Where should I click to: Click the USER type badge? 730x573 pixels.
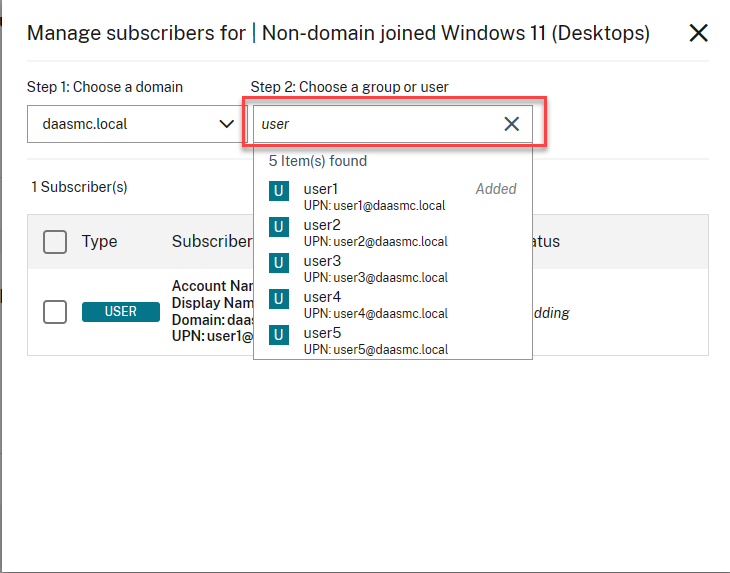121,312
